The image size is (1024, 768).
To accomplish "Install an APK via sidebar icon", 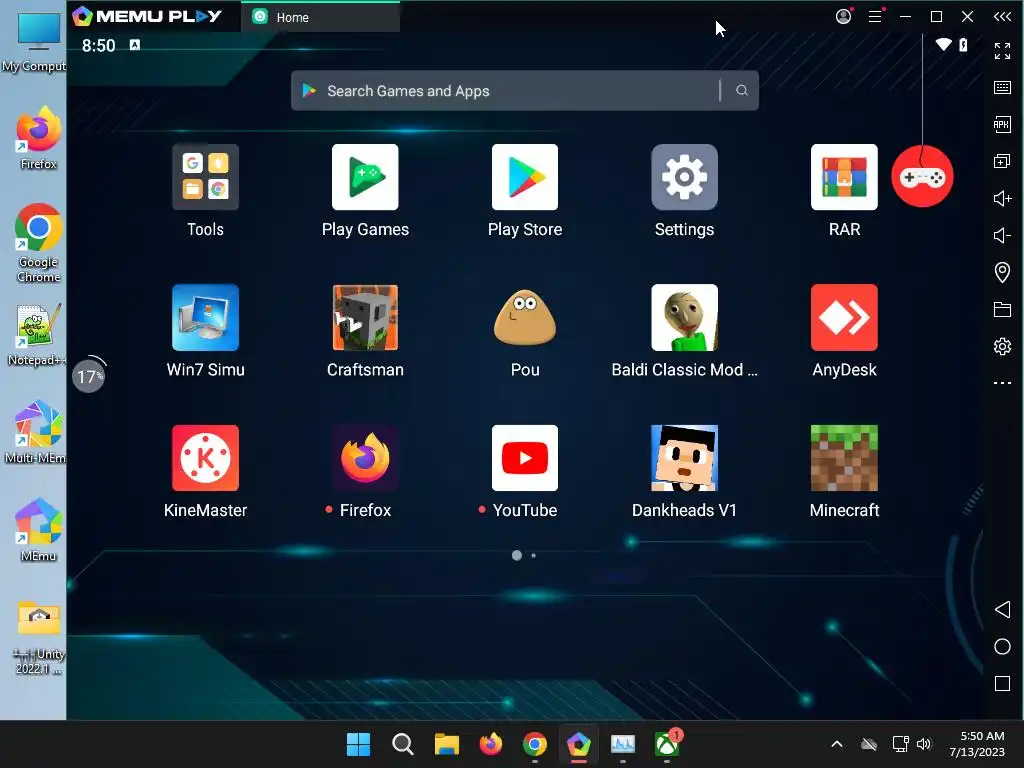I will [1002, 124].
